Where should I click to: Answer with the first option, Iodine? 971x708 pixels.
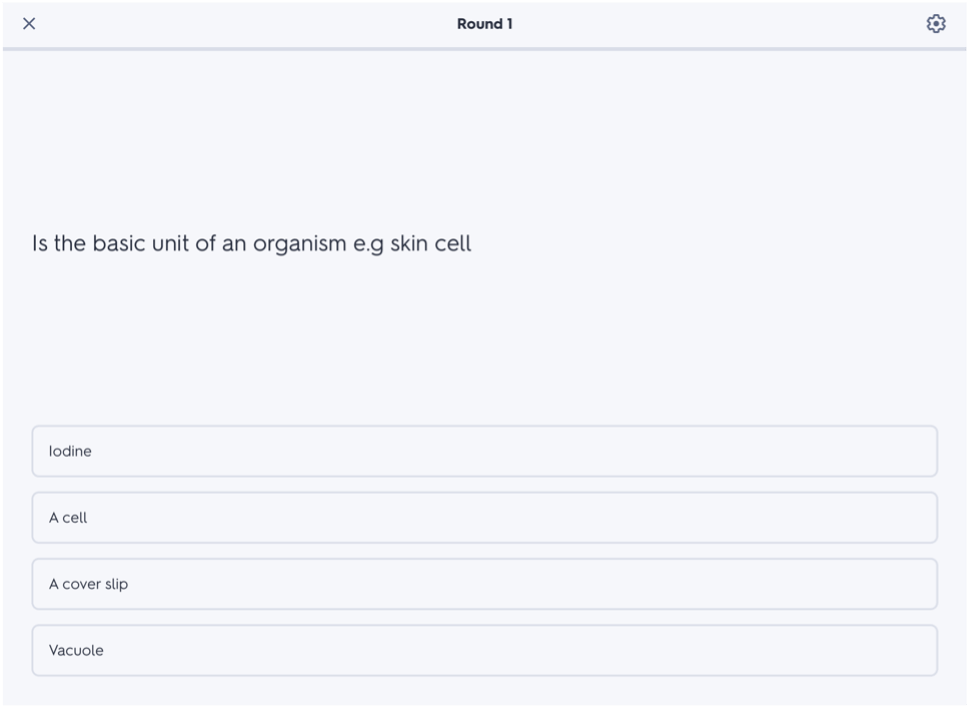point(484,451)
